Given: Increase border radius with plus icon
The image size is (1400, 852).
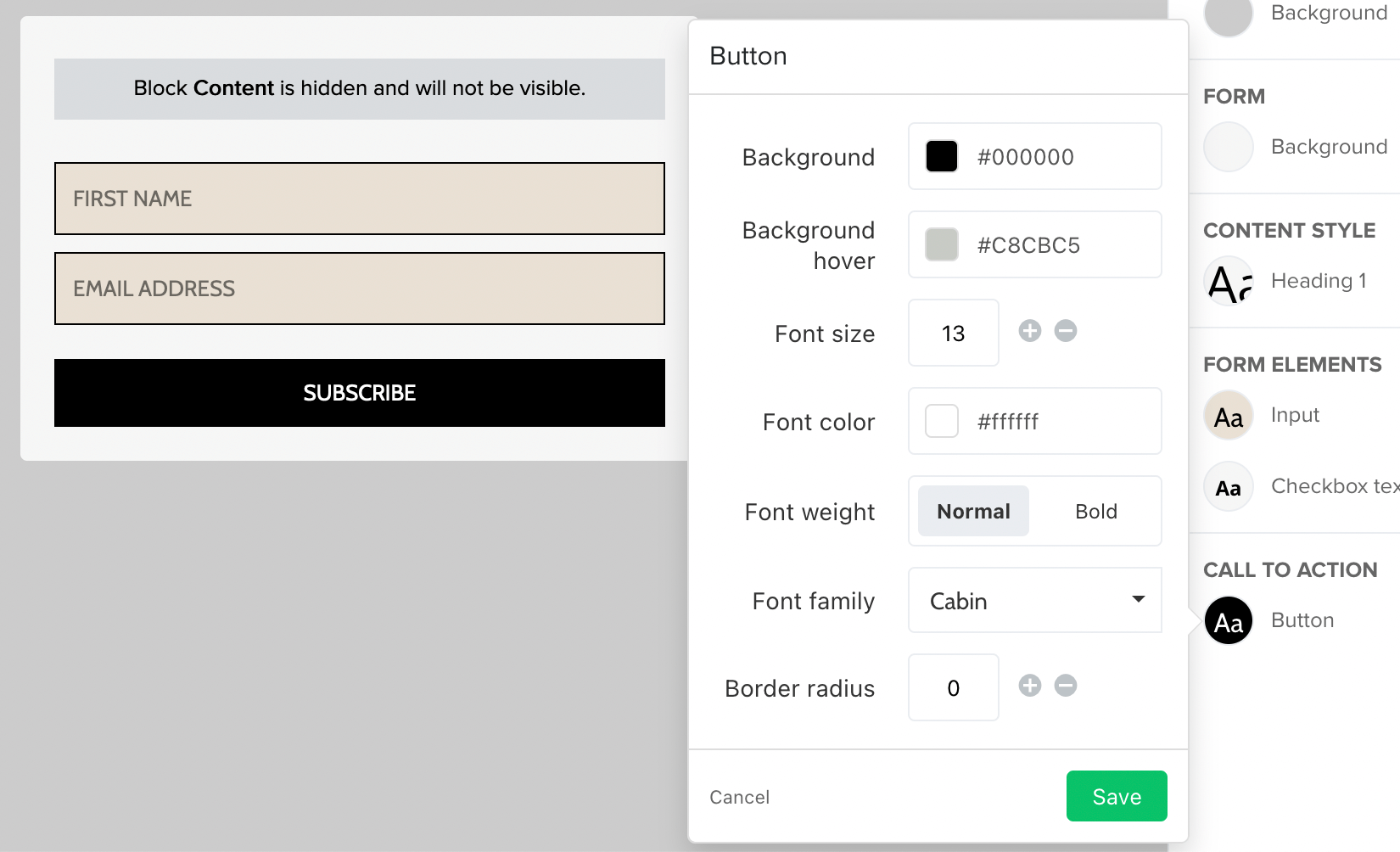Looking at the screenshot, I should [1030, 686].
